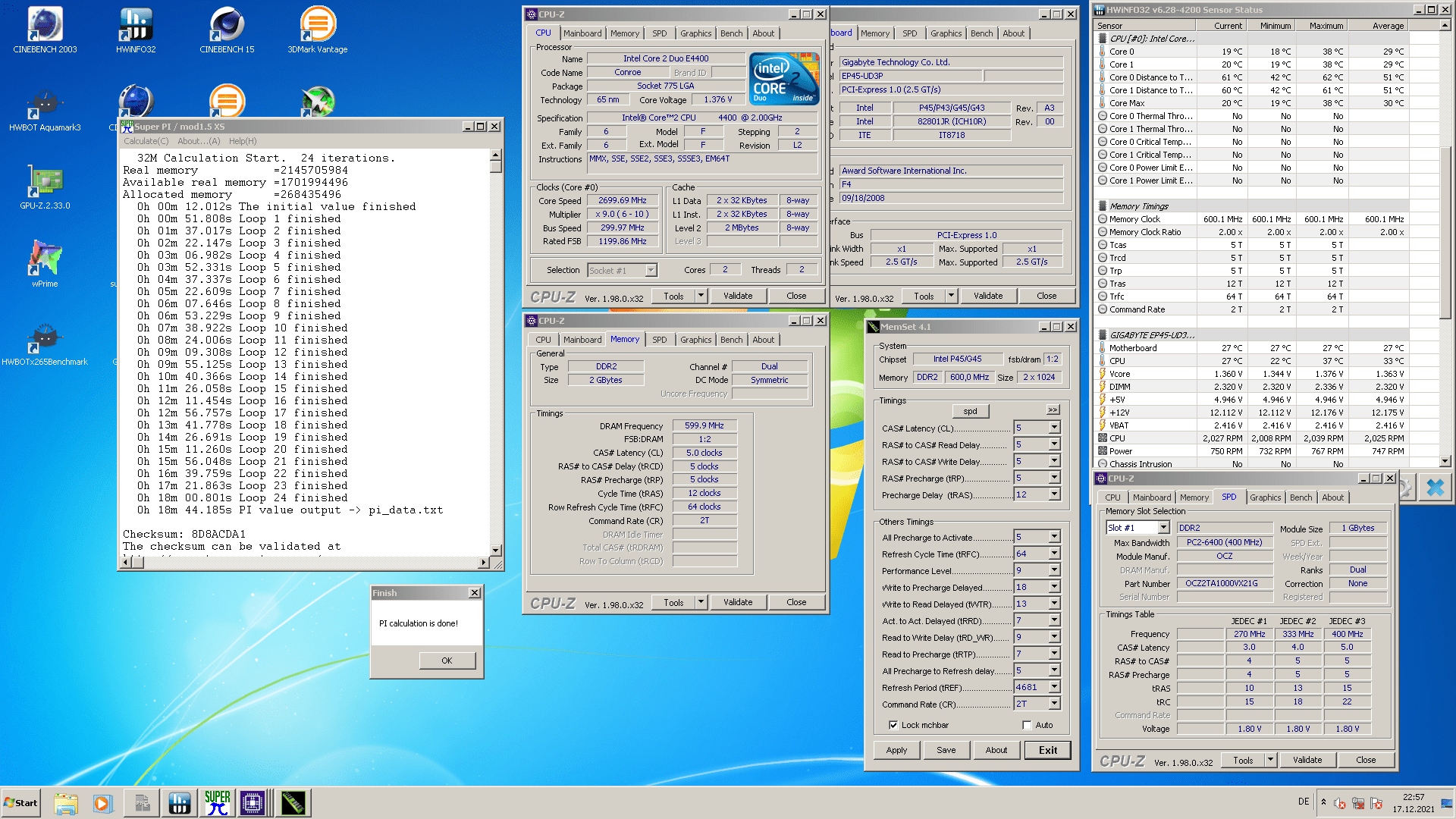
Task: Show hidden tray icons with the arrow
Action: (x=1323, y=802)
